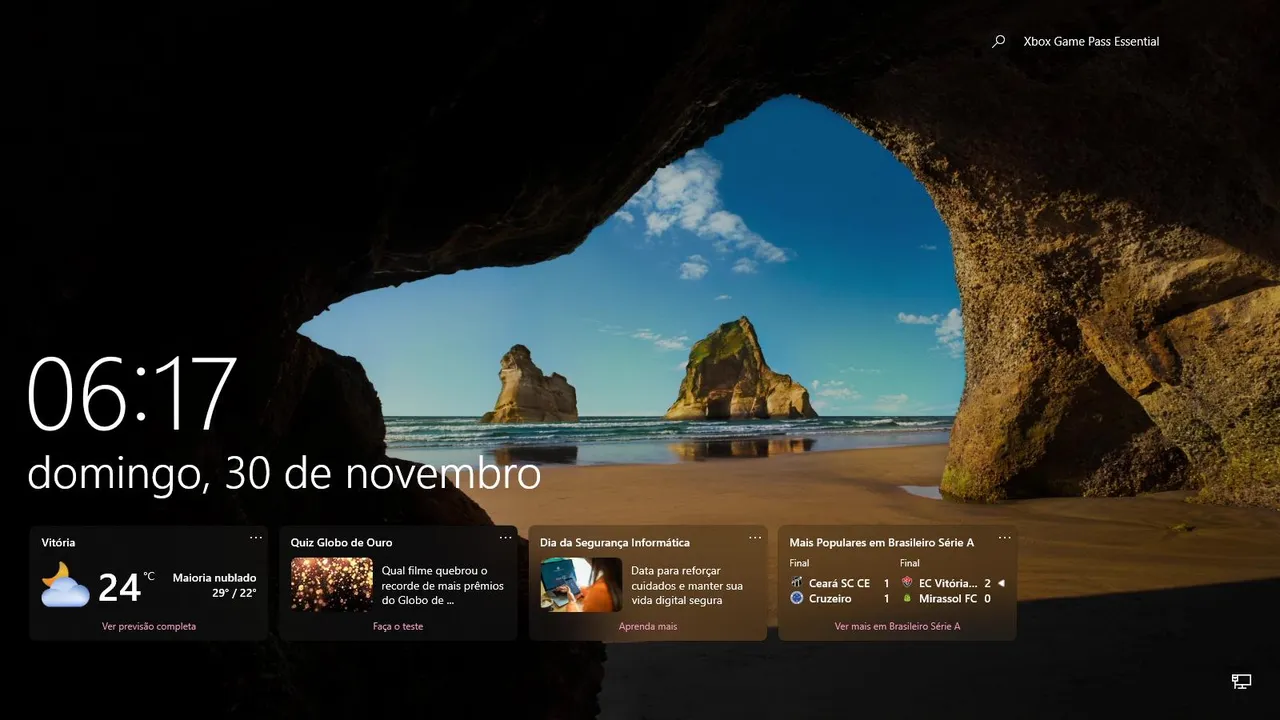
Task: Click the Faça o teste link
Action: pos(398,627)
